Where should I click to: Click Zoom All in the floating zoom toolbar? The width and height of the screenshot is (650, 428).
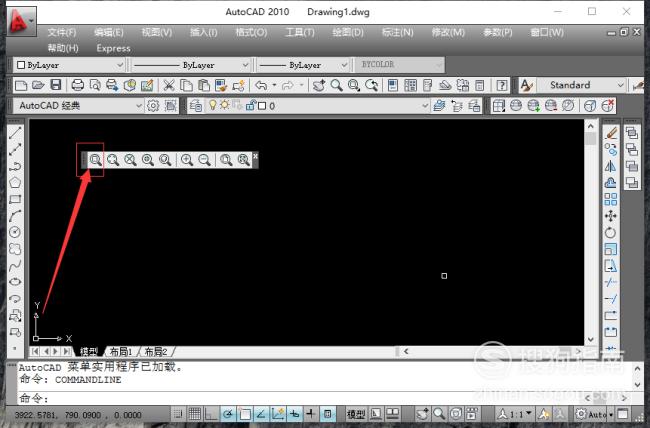[x=226, y=160]
